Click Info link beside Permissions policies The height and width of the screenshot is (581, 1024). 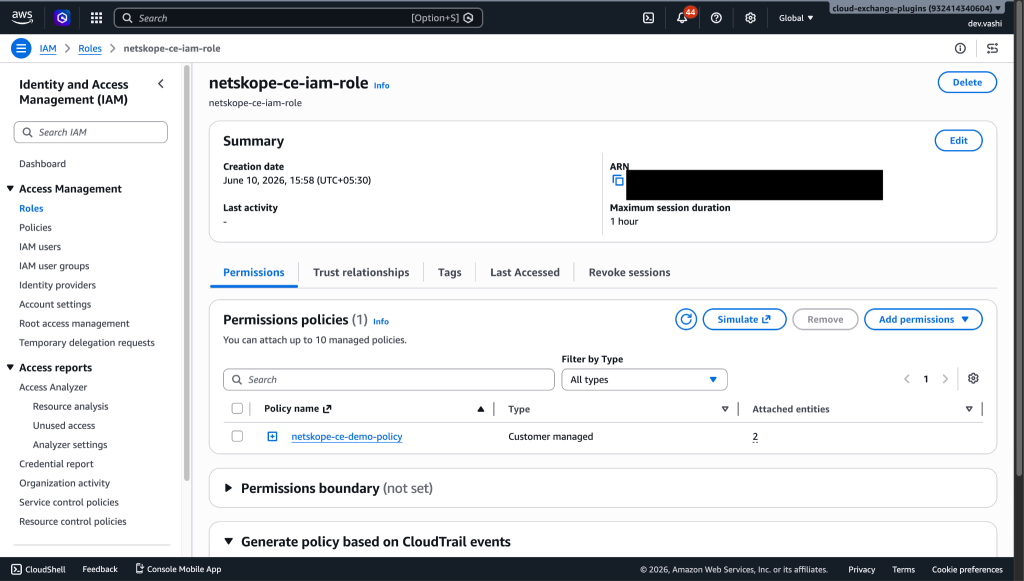(x=381, y=321)
